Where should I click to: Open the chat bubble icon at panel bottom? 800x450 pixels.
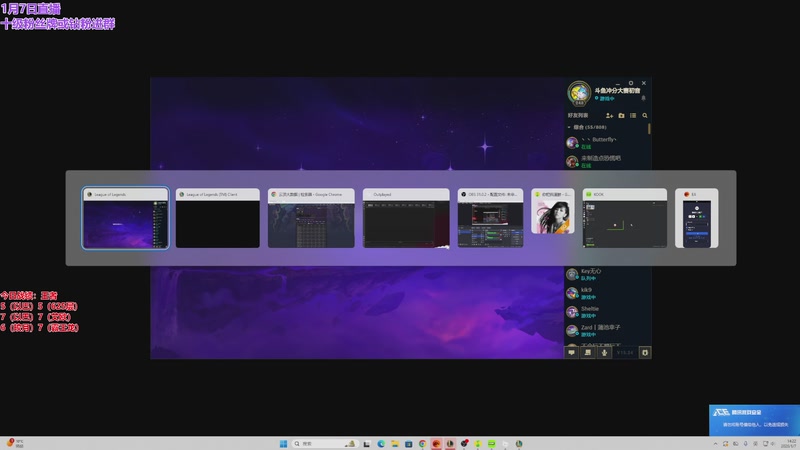571,353
